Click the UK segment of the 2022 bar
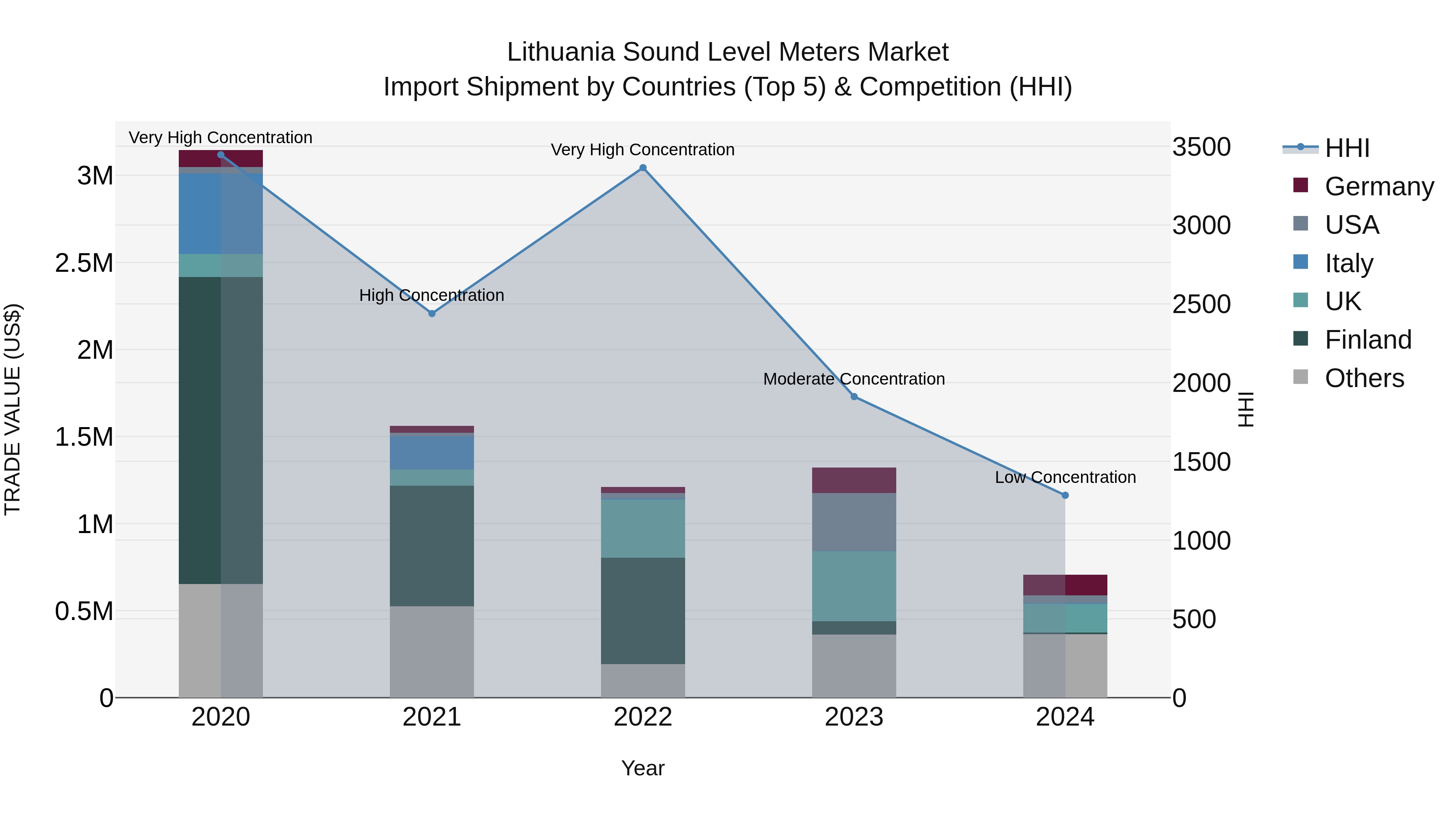1456x819 pixels. point(643,529)
